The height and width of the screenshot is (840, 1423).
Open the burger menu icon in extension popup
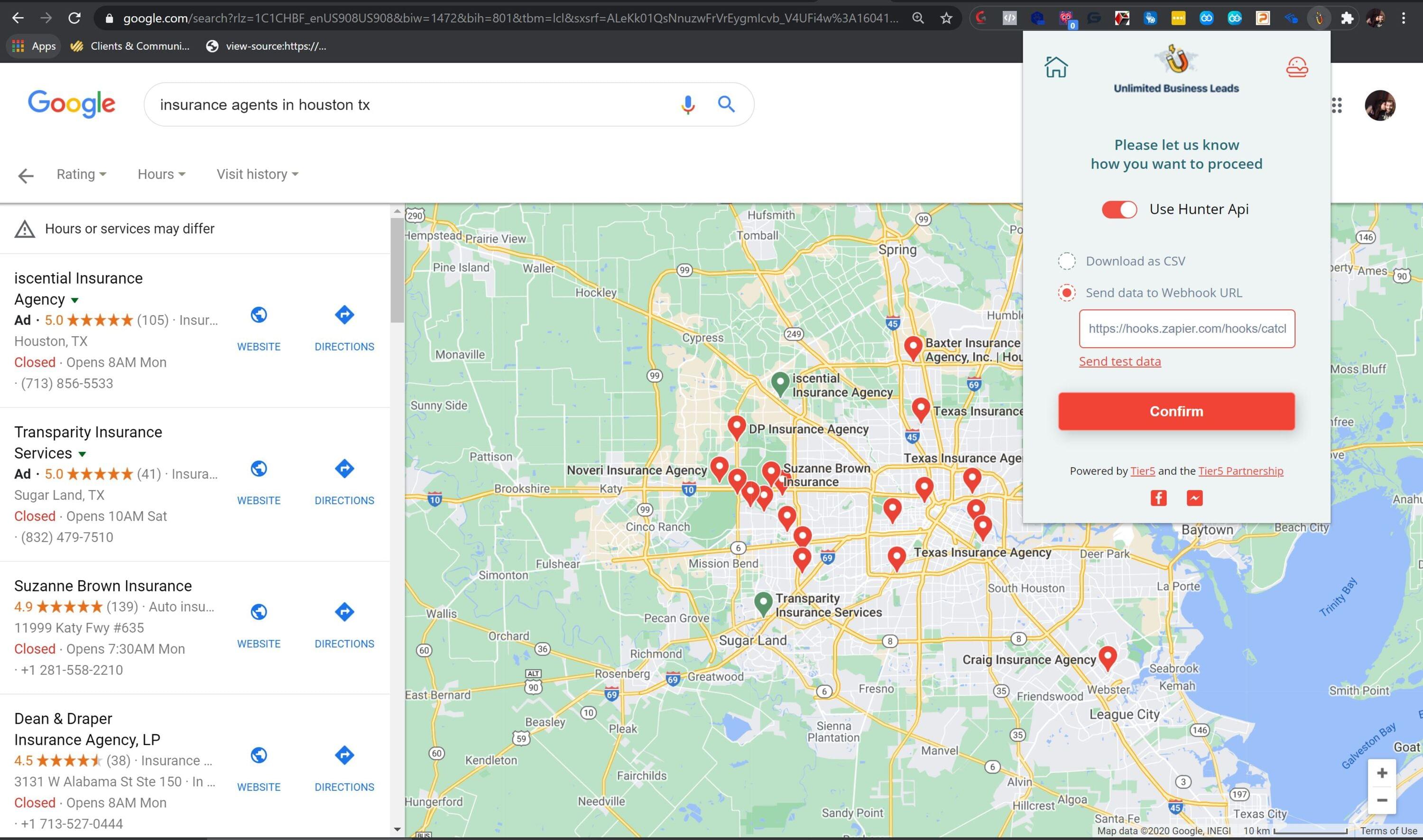[1297, 67]
